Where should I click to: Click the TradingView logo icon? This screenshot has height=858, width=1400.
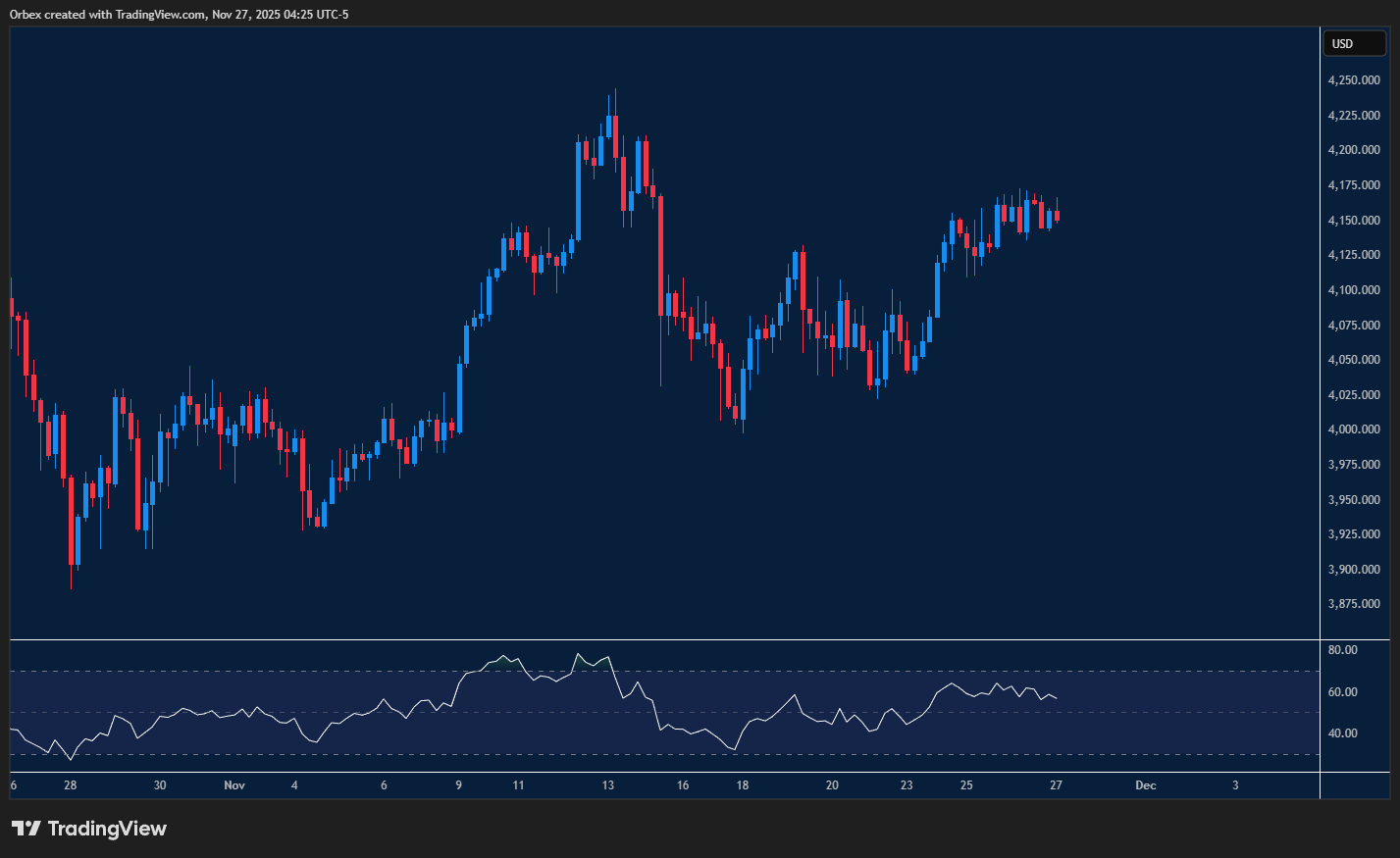(x=26, y=829)
